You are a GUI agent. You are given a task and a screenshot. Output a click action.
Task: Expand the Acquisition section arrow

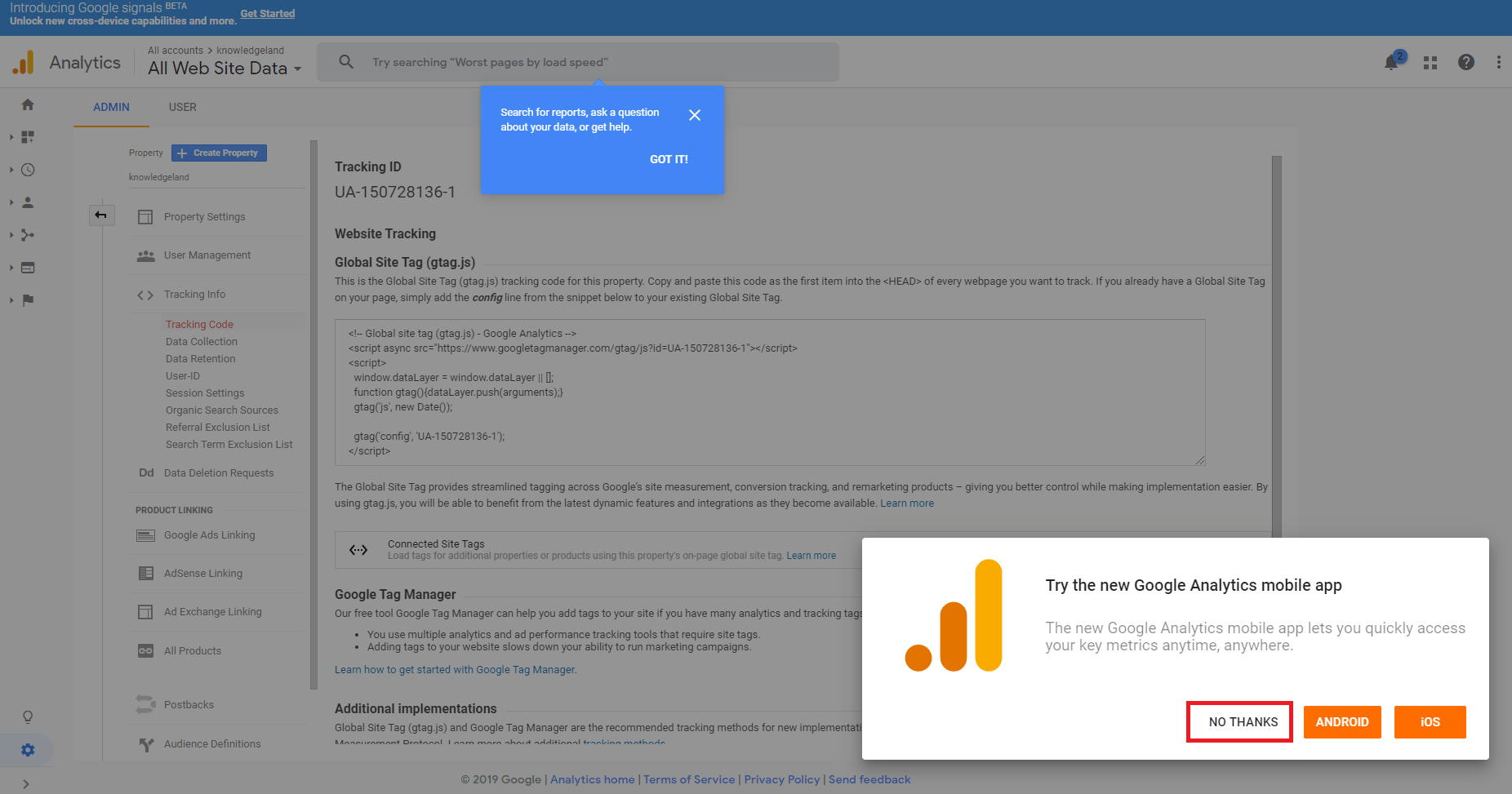[x=11, y=235]
